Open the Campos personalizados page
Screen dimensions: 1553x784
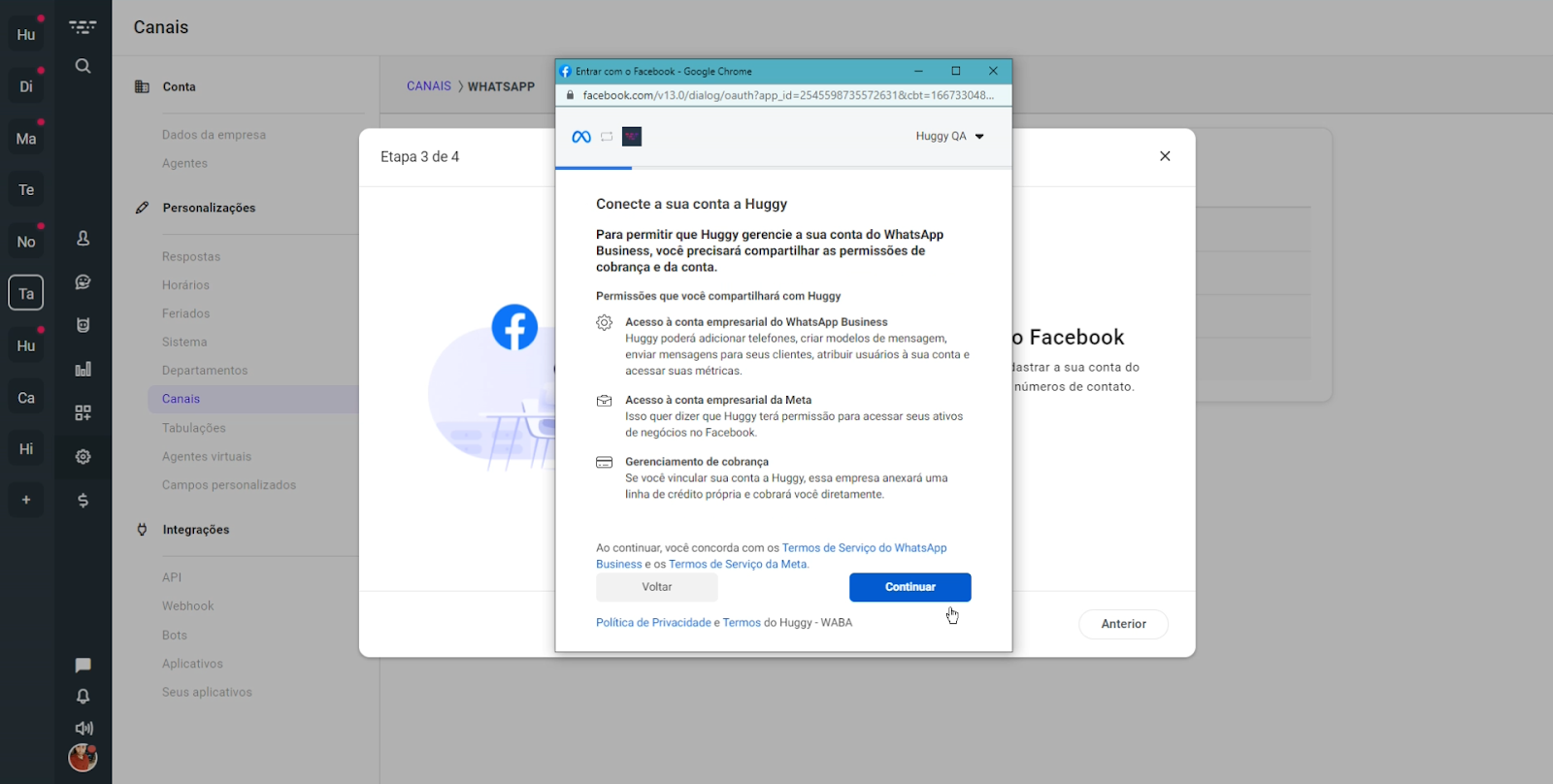(x=229, y=485)
